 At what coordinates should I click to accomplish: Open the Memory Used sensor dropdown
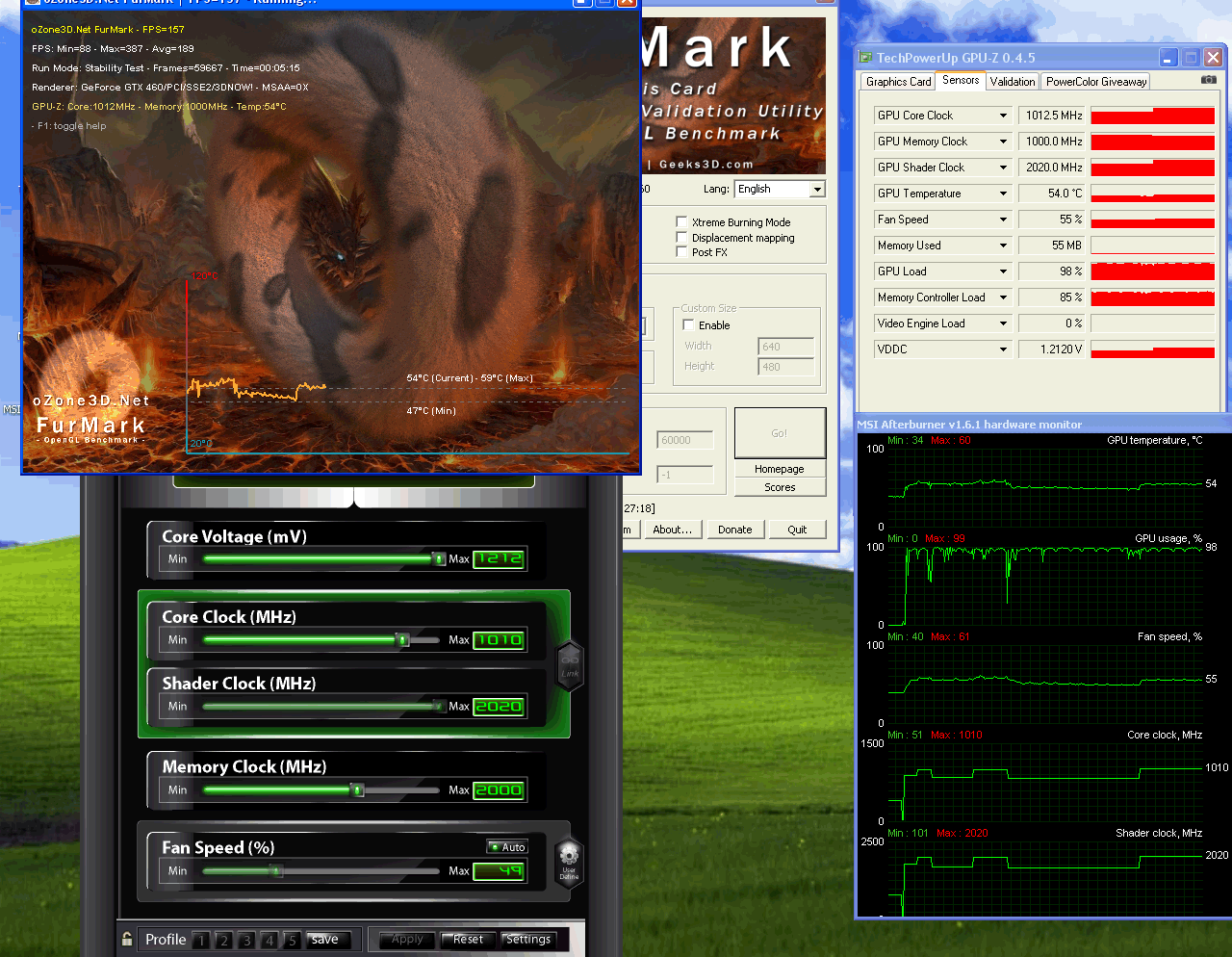click(1003, 246)
